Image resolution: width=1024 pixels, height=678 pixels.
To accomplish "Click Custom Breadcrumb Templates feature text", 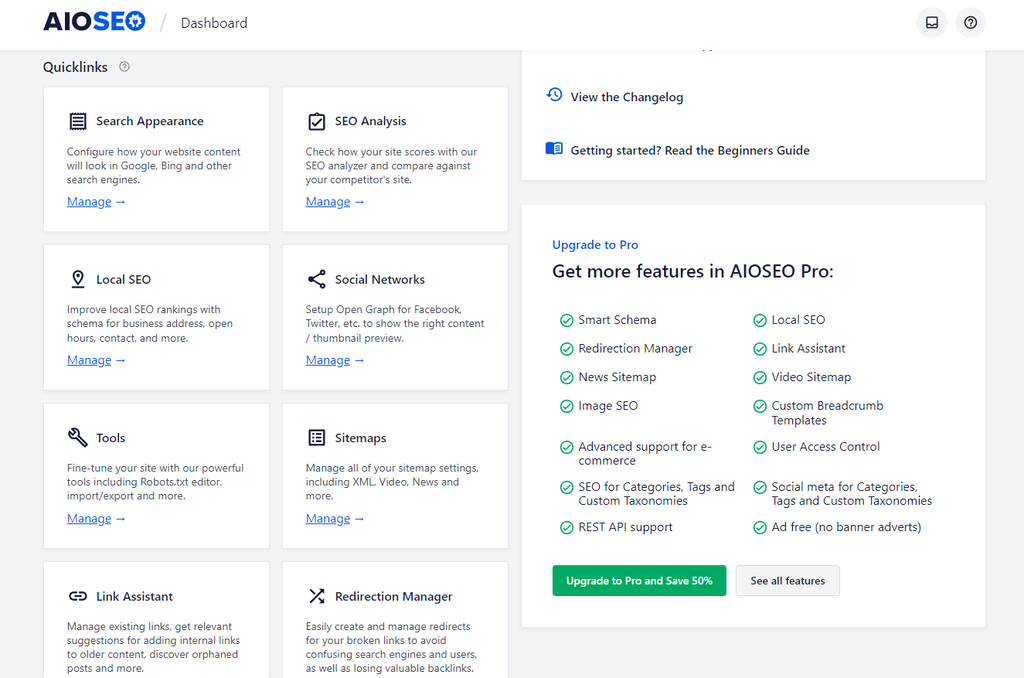I will (827, 413).
